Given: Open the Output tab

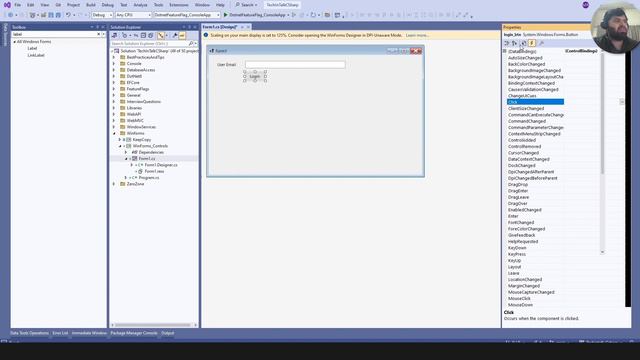Looking at the screenshot, I should click(167, 333).
